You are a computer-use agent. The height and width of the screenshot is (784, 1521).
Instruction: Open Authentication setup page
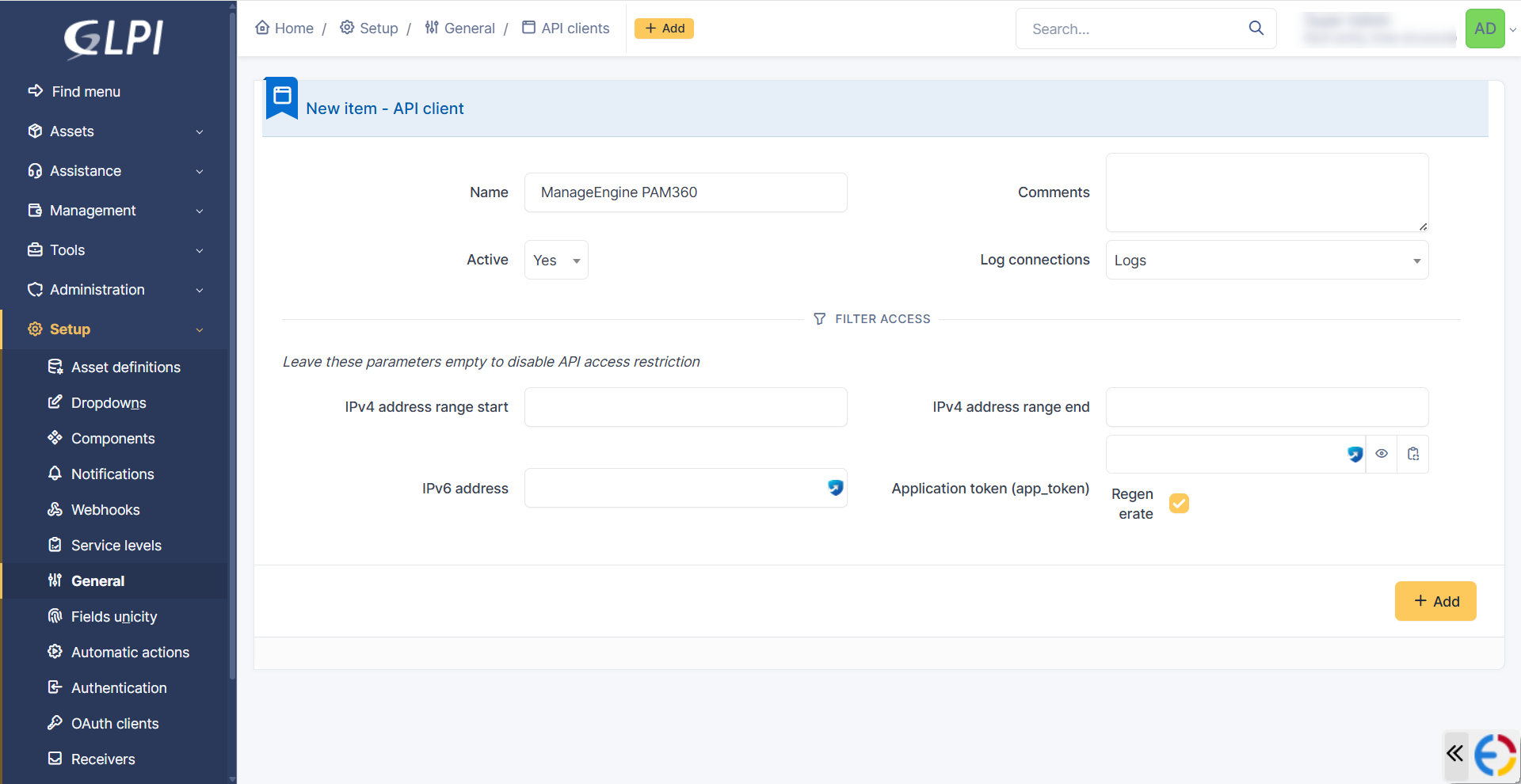(x=119, y=687)
